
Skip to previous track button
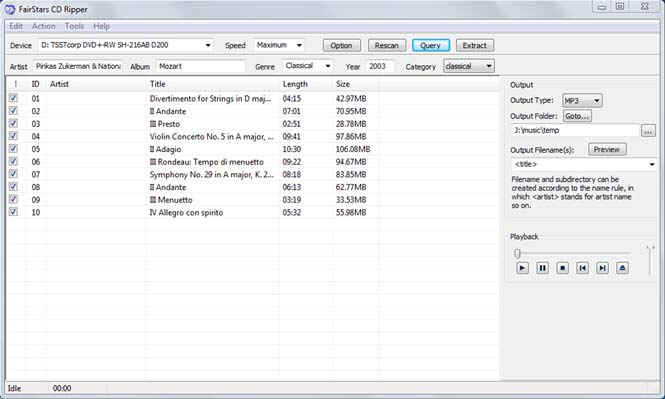pos(582,268)
